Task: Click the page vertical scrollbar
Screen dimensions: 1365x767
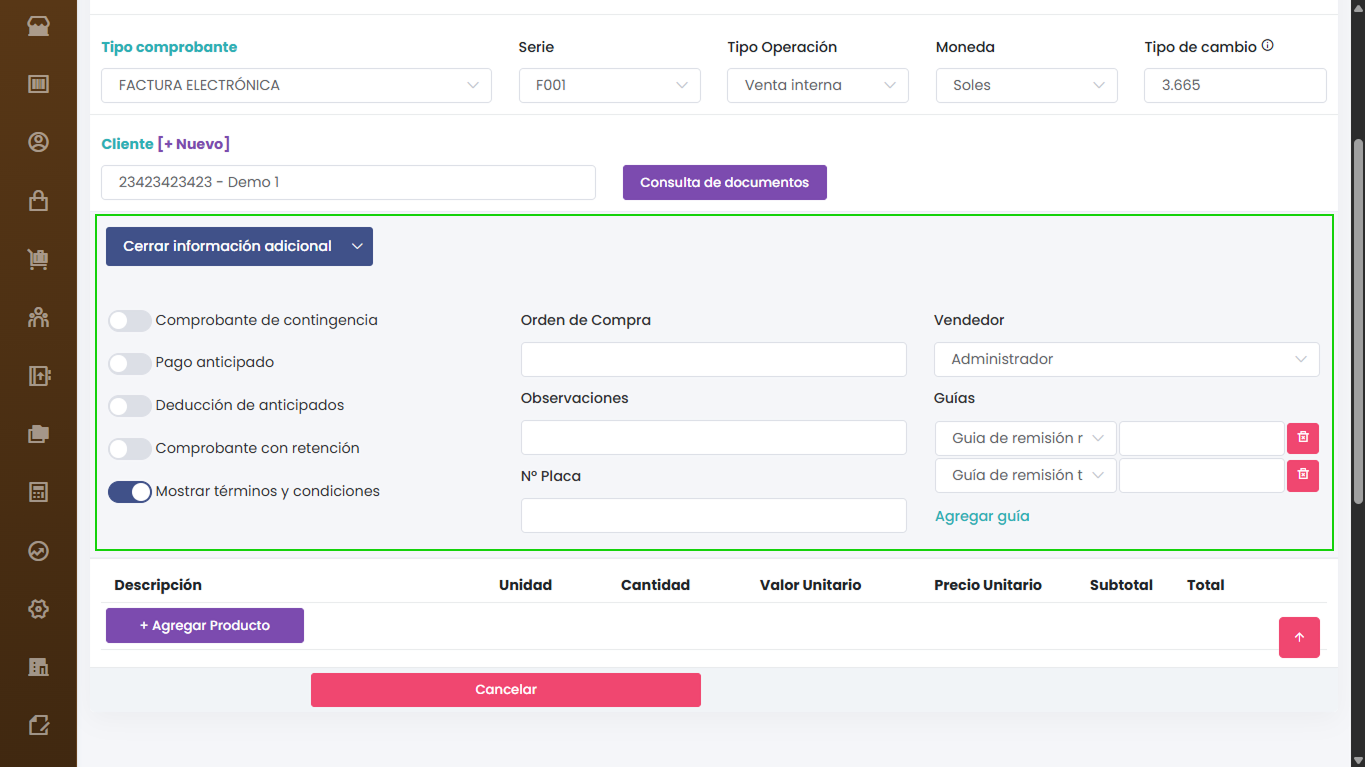Action: pyautogui.click(x=1358, y=320)
